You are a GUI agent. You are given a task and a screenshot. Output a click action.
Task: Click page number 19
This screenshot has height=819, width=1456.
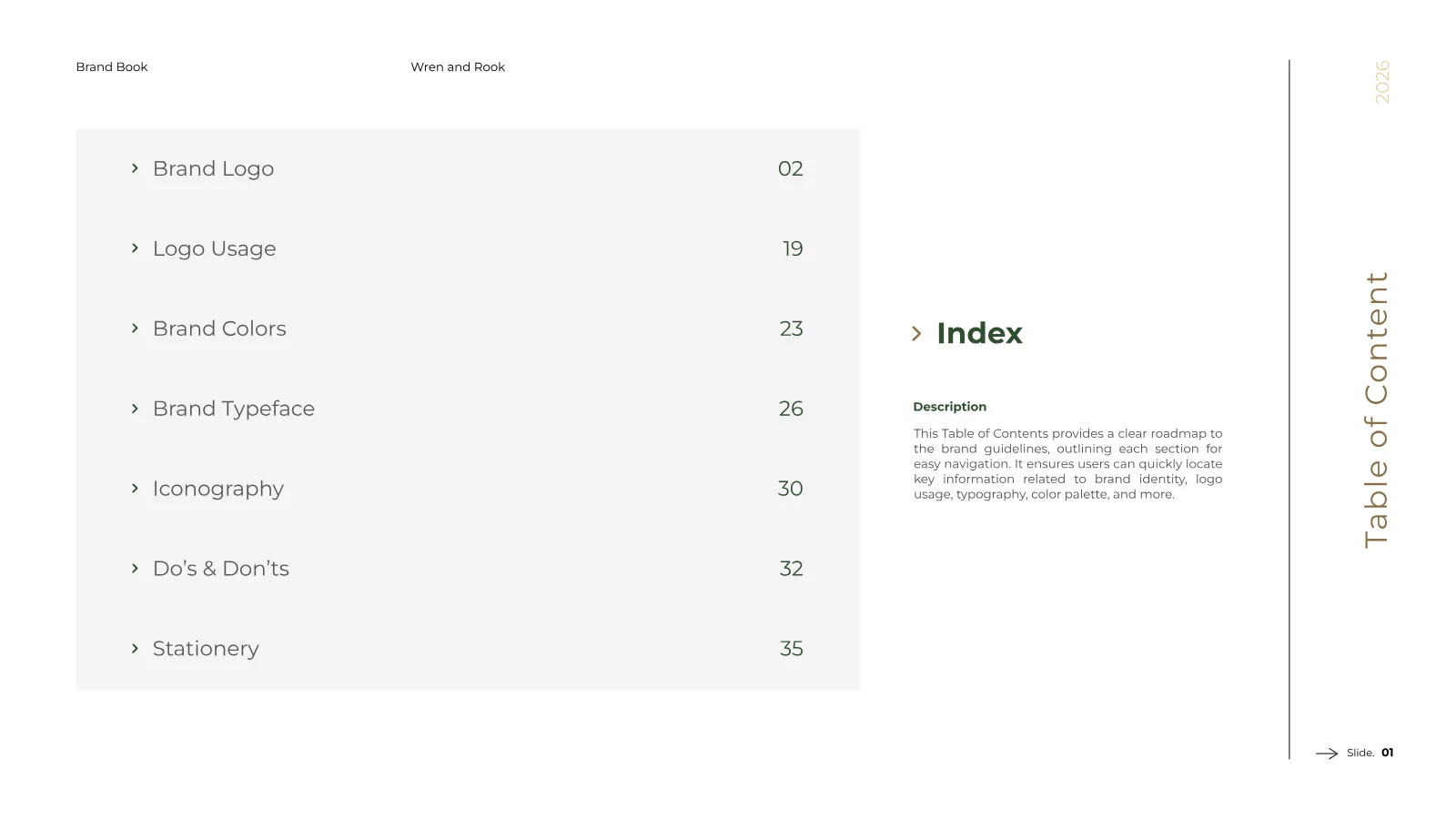click(x=793, y=248)
